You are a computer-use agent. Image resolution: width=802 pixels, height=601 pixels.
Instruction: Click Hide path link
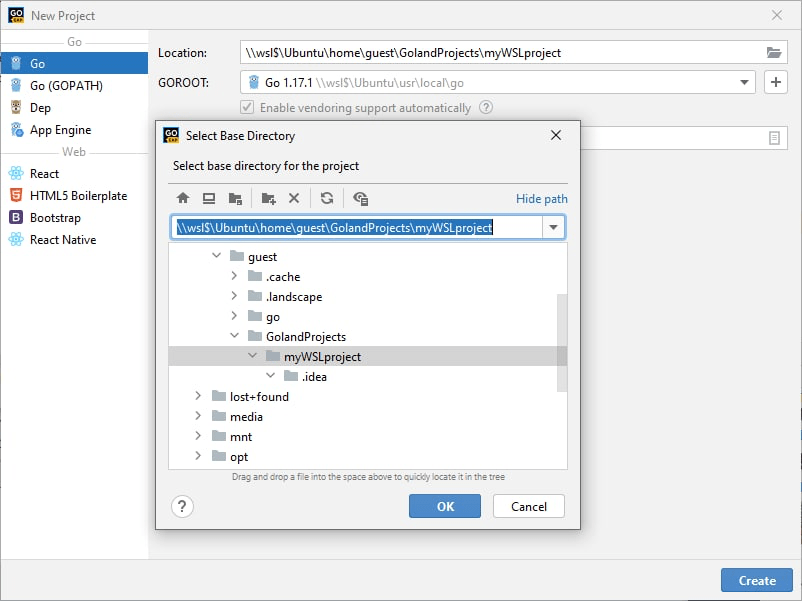tap(541, 198)
